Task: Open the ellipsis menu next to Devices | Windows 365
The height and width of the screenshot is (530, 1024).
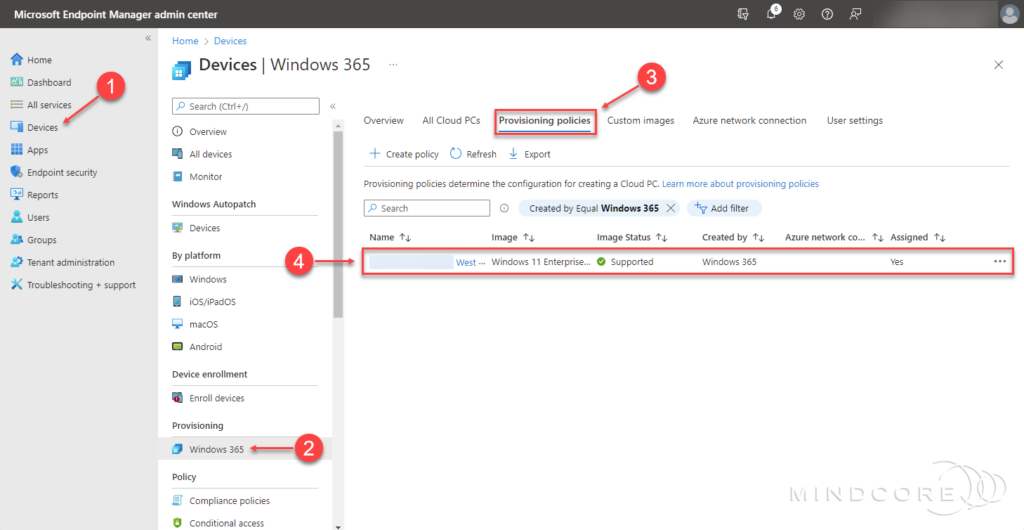Action: 393,65
